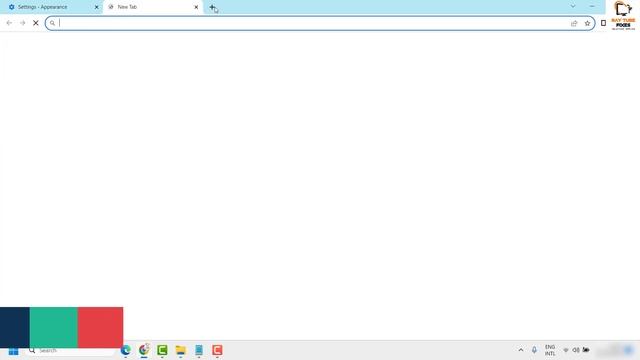Open a new tab with plus button
This screenshot has height=360, width=640.
pos(212,7)
